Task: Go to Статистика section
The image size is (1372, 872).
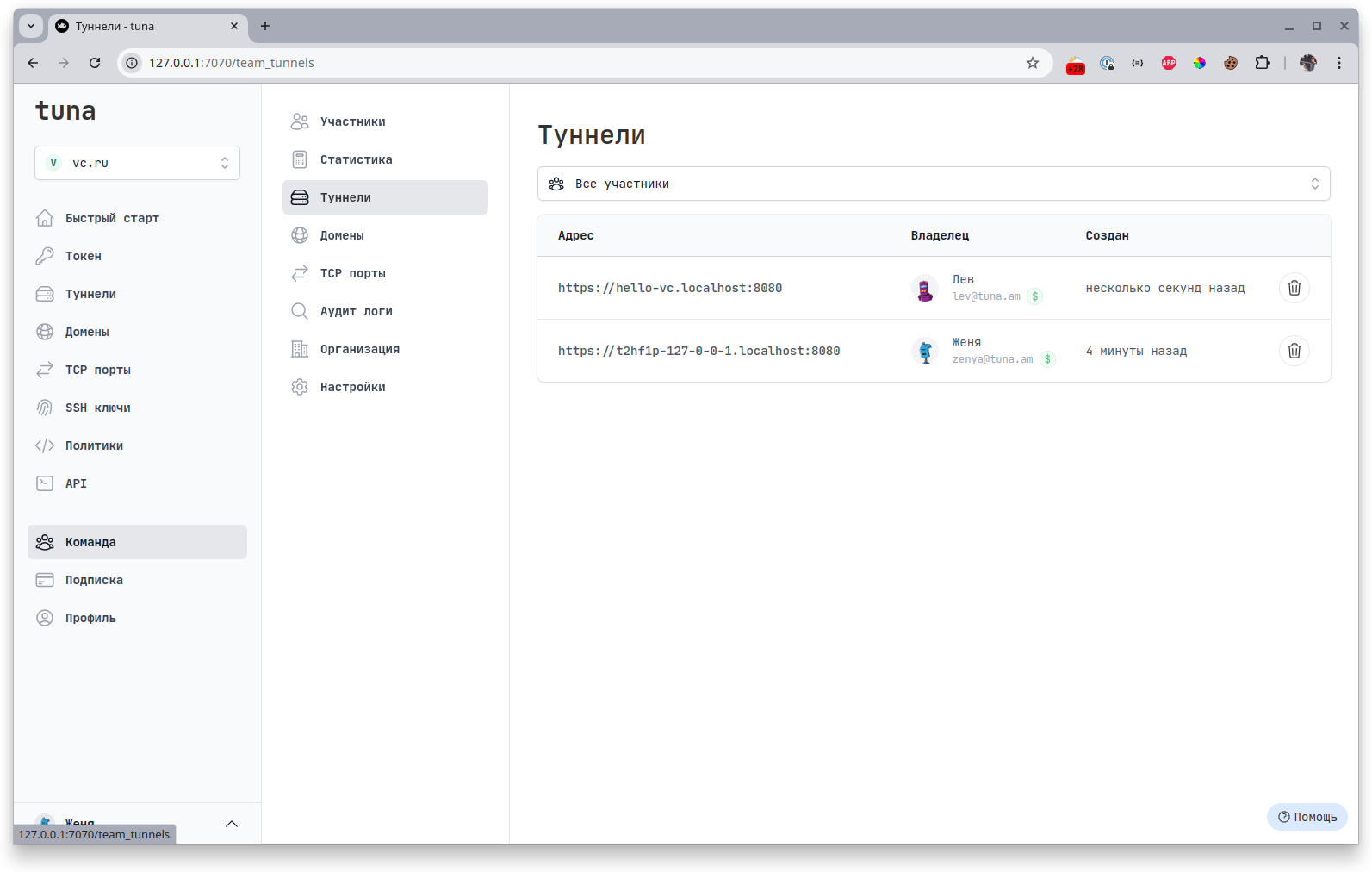Action: [x=356, y=159]
